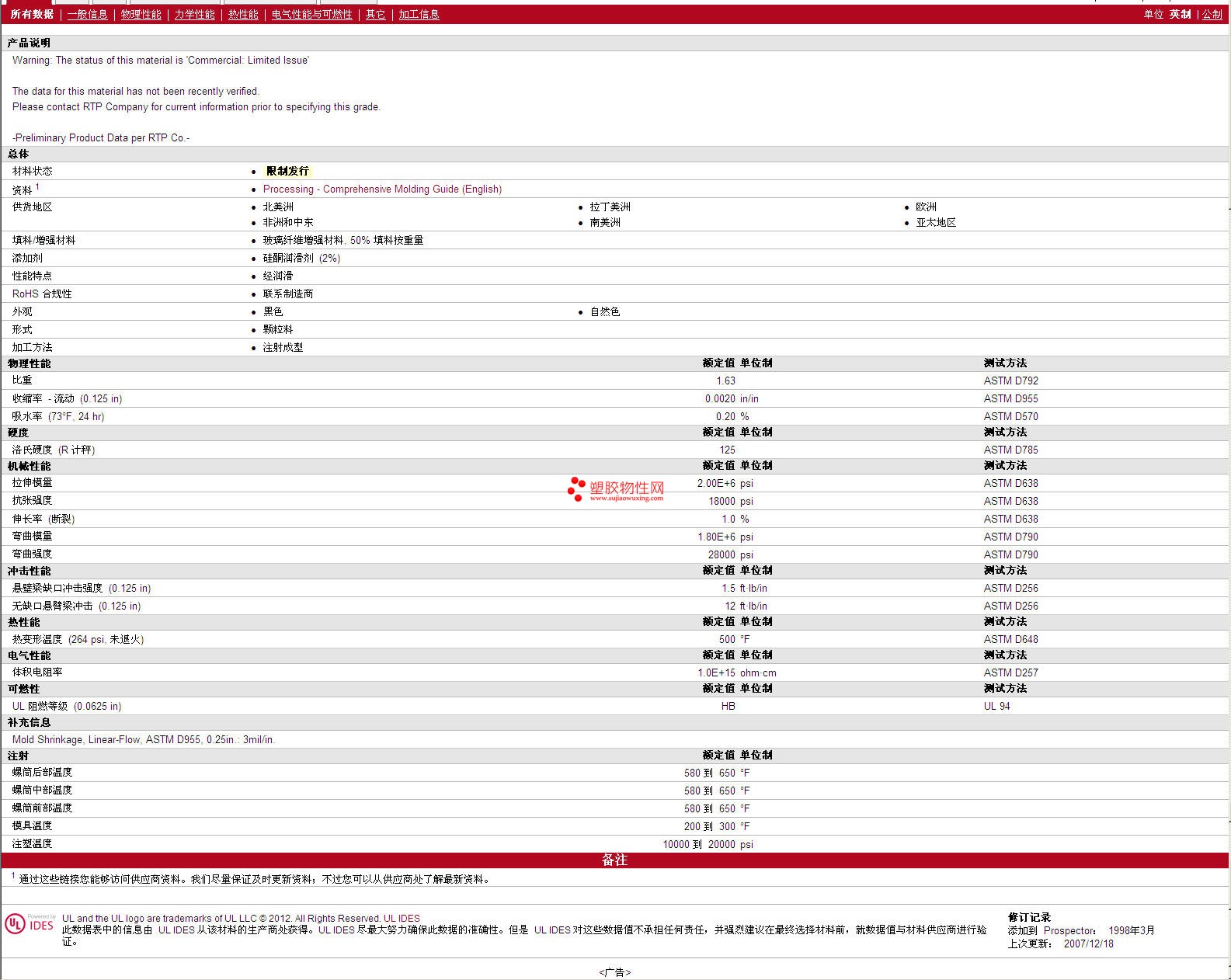Select 英制 units
This screenshot has height=980, width=1231.
[1180, 14]
